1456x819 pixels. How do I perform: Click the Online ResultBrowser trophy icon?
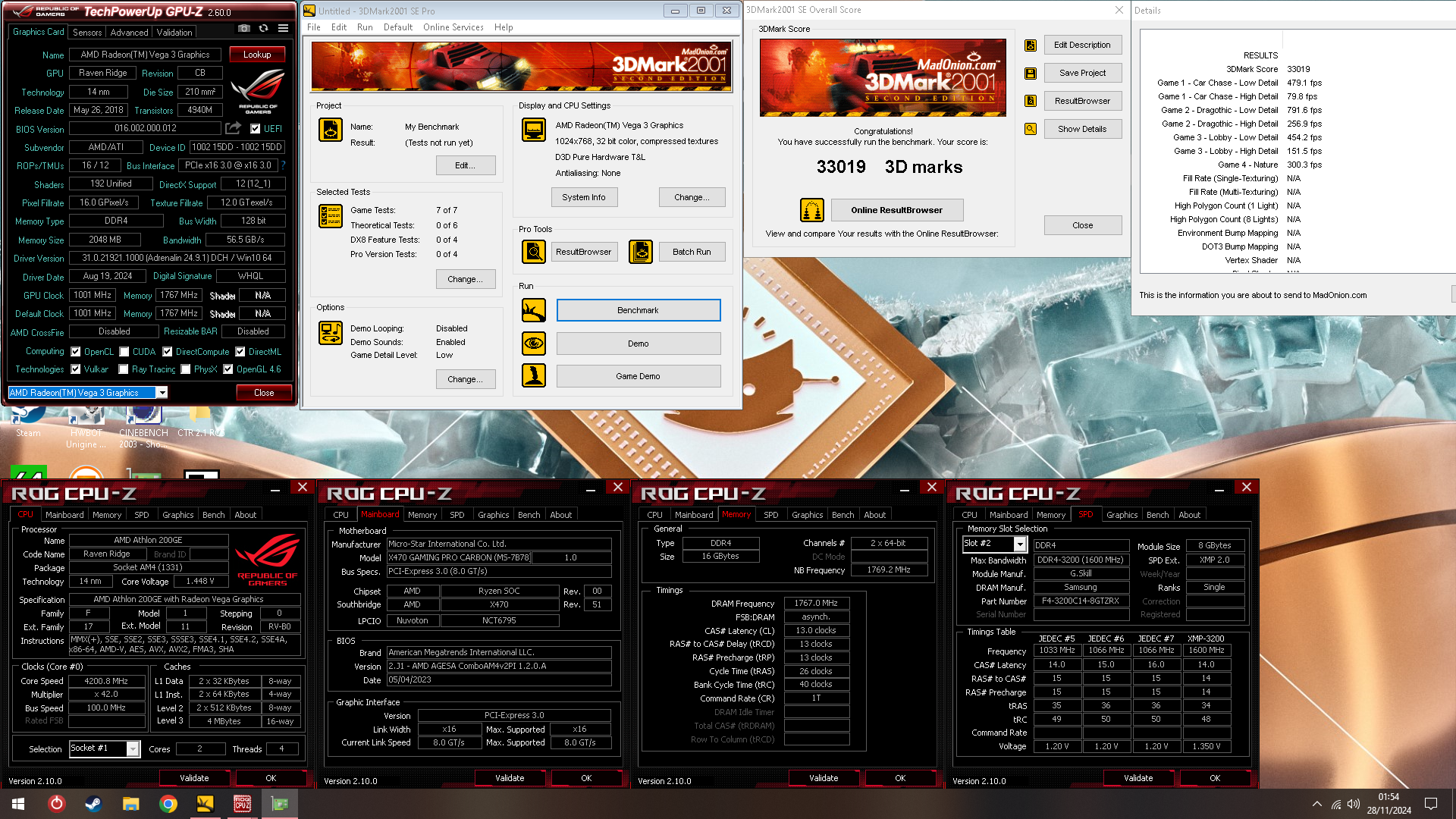click(812, 210)
